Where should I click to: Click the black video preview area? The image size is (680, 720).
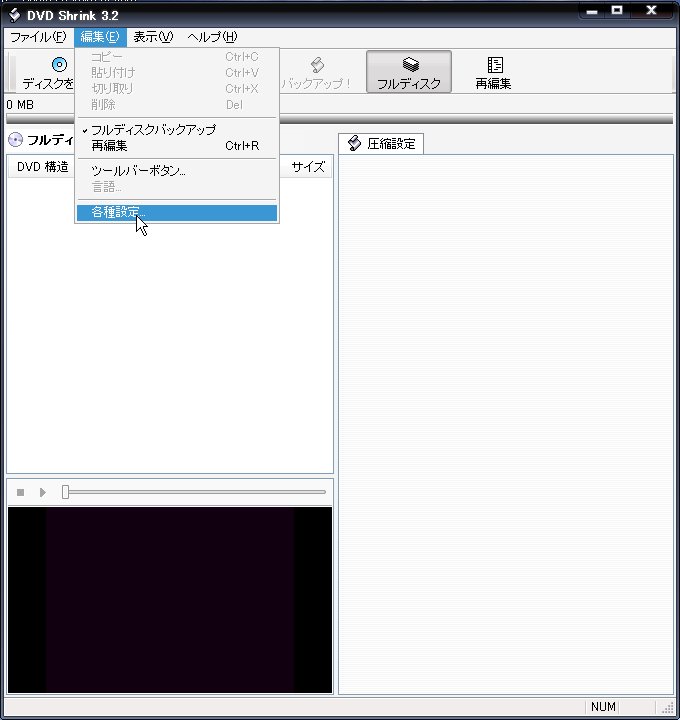click(x=170, y=600)
